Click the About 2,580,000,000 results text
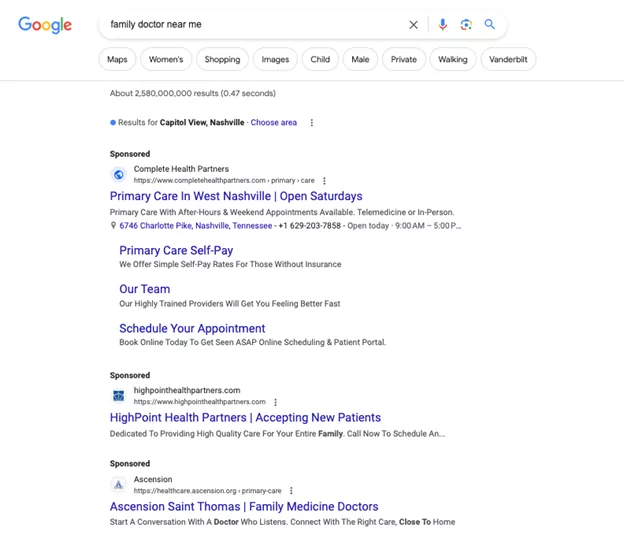Viewport: 624px width, 546px height. pyautogui.click(x=193, y=93)
